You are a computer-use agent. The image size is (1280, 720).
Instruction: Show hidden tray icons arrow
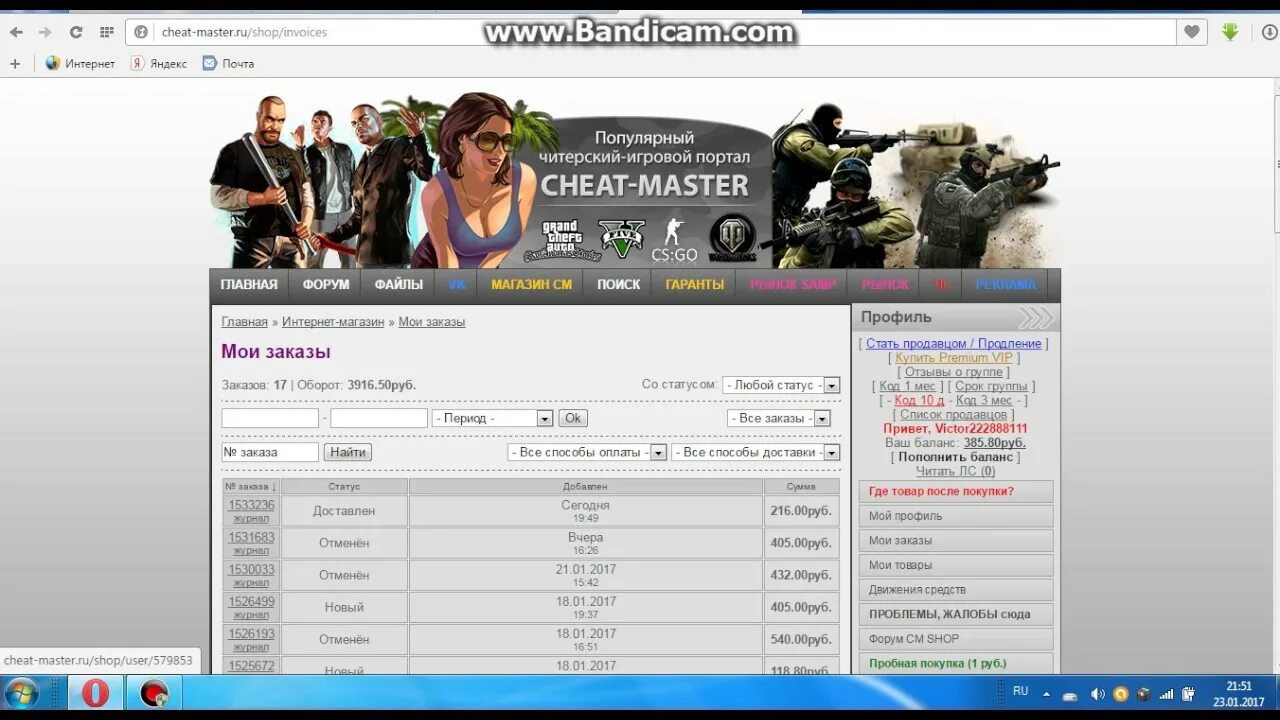1046,693
